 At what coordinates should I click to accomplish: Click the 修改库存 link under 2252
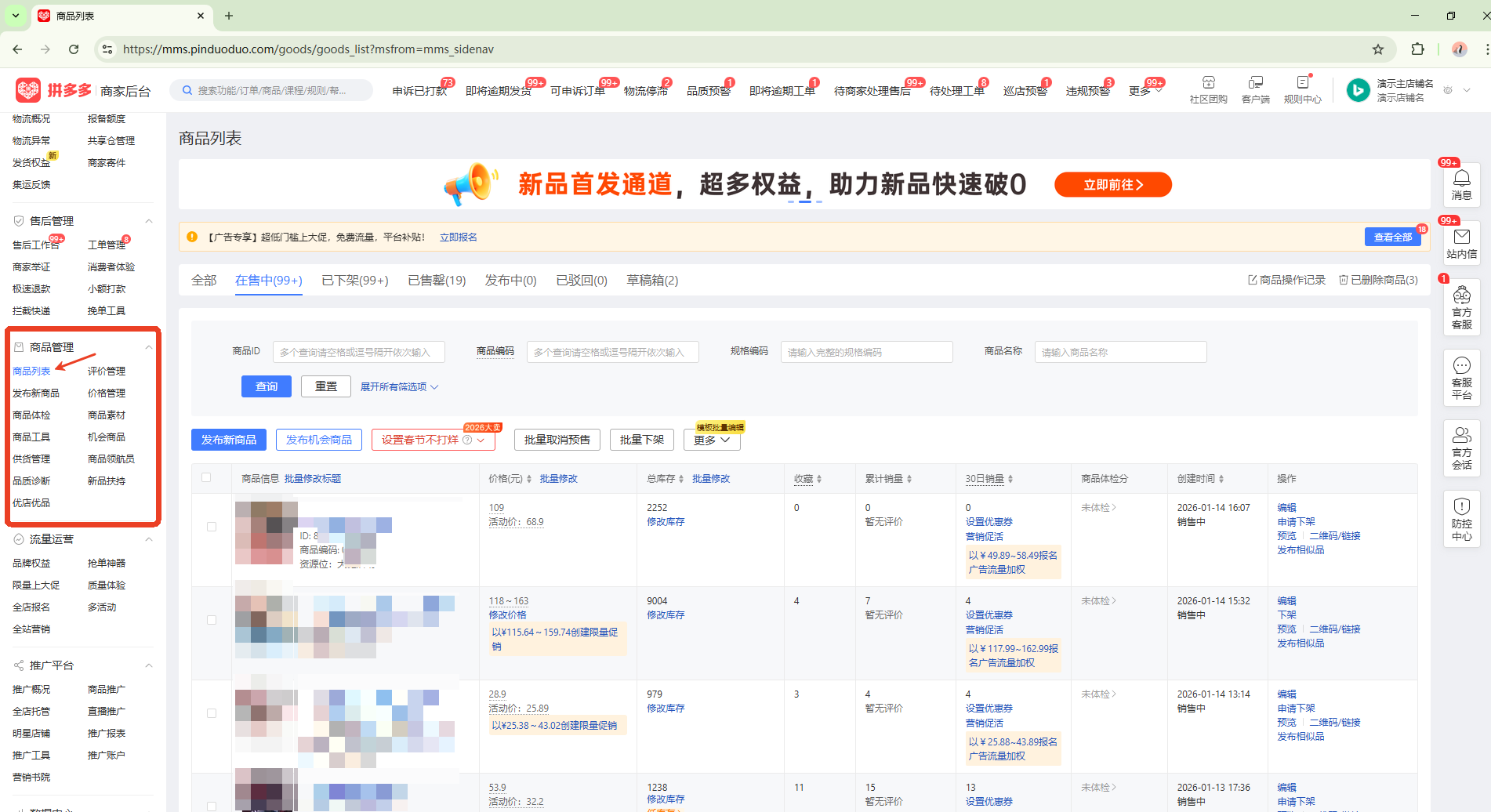click(666, 522)
